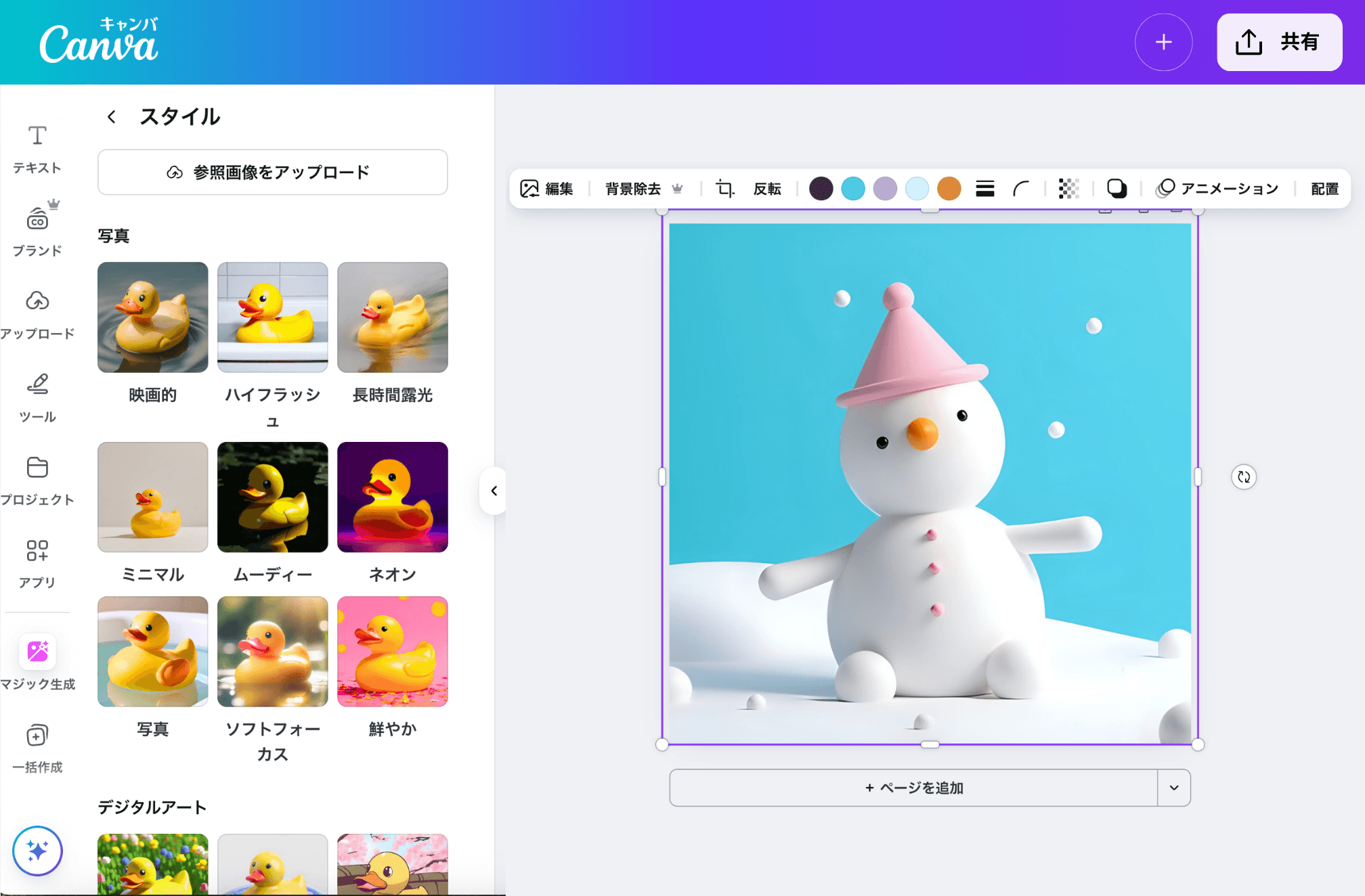
Task: Open transparency checkerboard icon
Action: tap(1068, 188)
